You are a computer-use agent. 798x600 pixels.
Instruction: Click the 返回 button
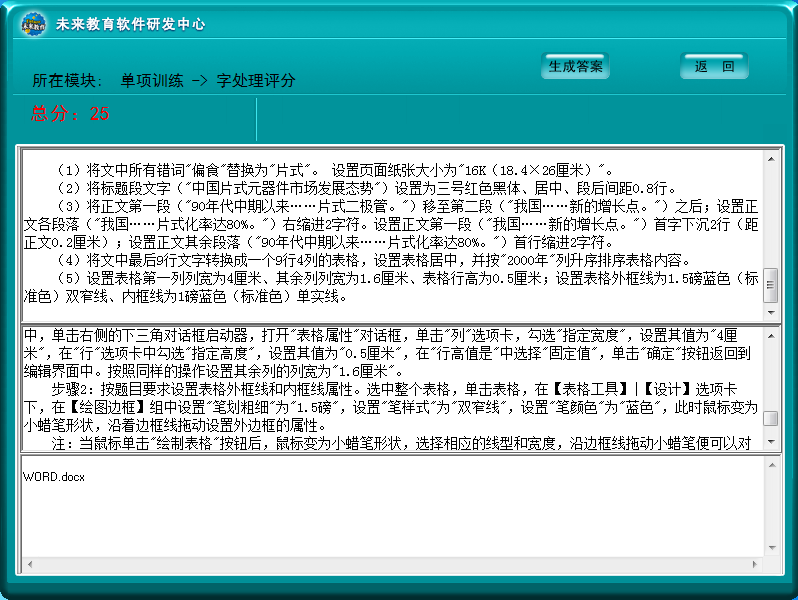(x=714, y=66)
